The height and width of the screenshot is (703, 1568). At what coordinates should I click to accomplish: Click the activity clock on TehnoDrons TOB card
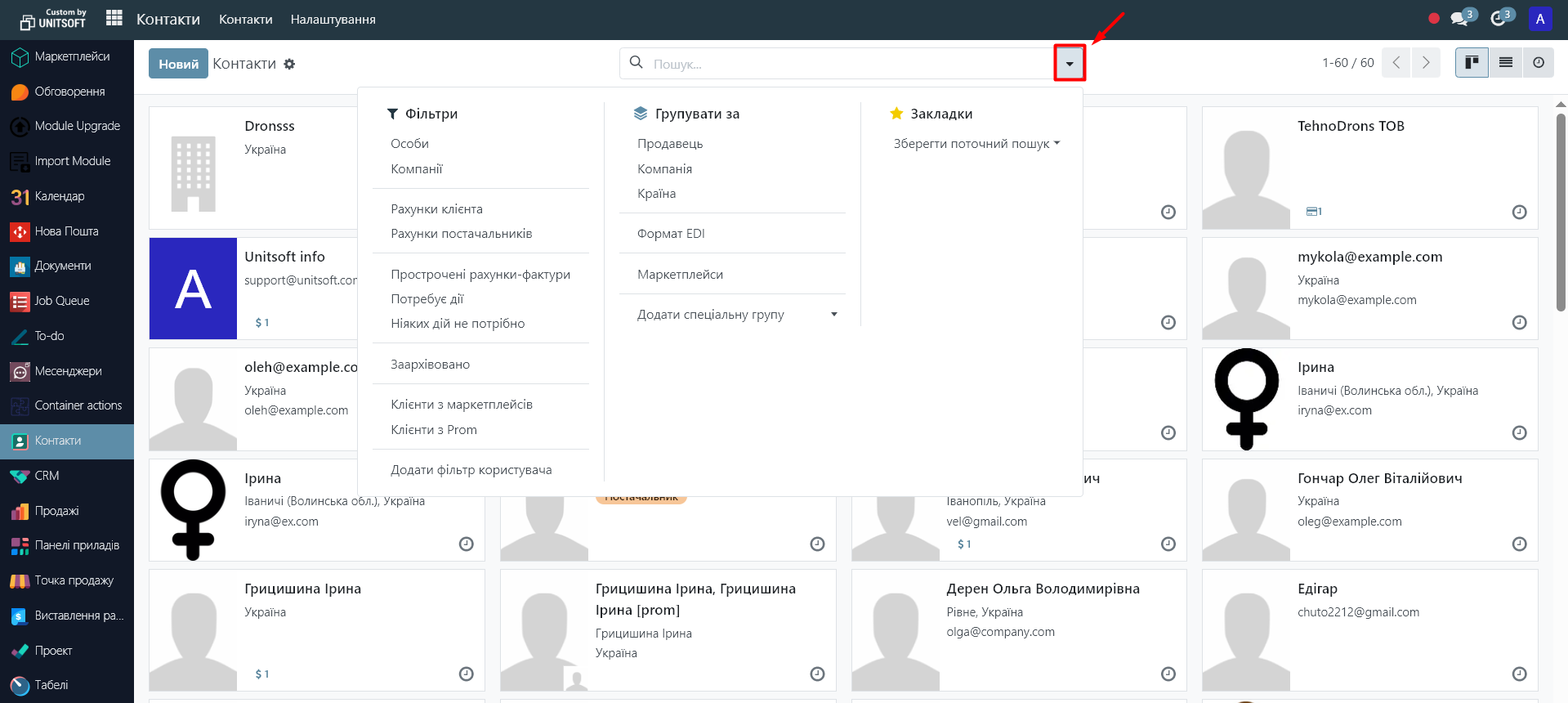point(1519,213)
